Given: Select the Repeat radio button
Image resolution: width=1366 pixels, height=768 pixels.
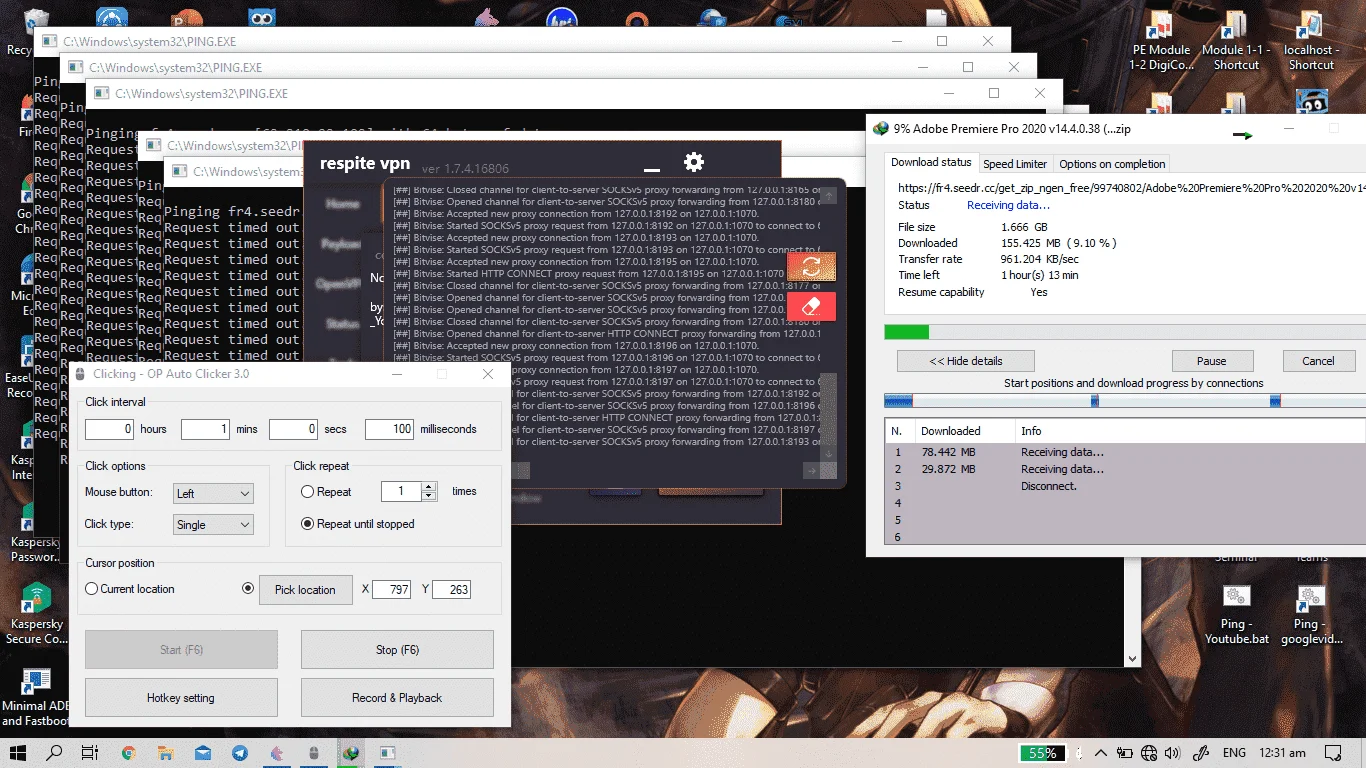Looking at the screenshot, I should [307, 491].
